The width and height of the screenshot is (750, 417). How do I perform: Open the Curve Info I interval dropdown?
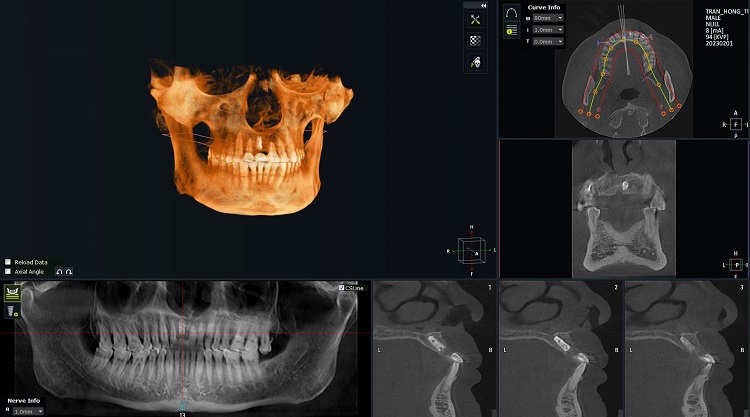tap(548, 30)
